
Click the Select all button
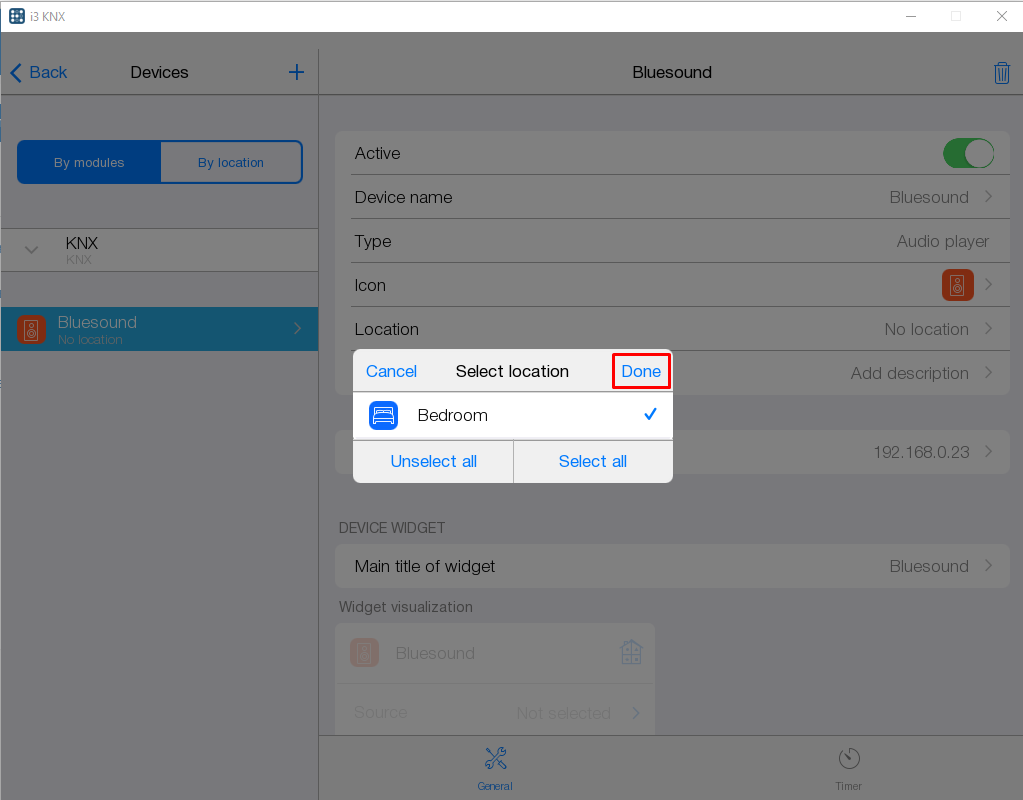click(x=592, y=461)
